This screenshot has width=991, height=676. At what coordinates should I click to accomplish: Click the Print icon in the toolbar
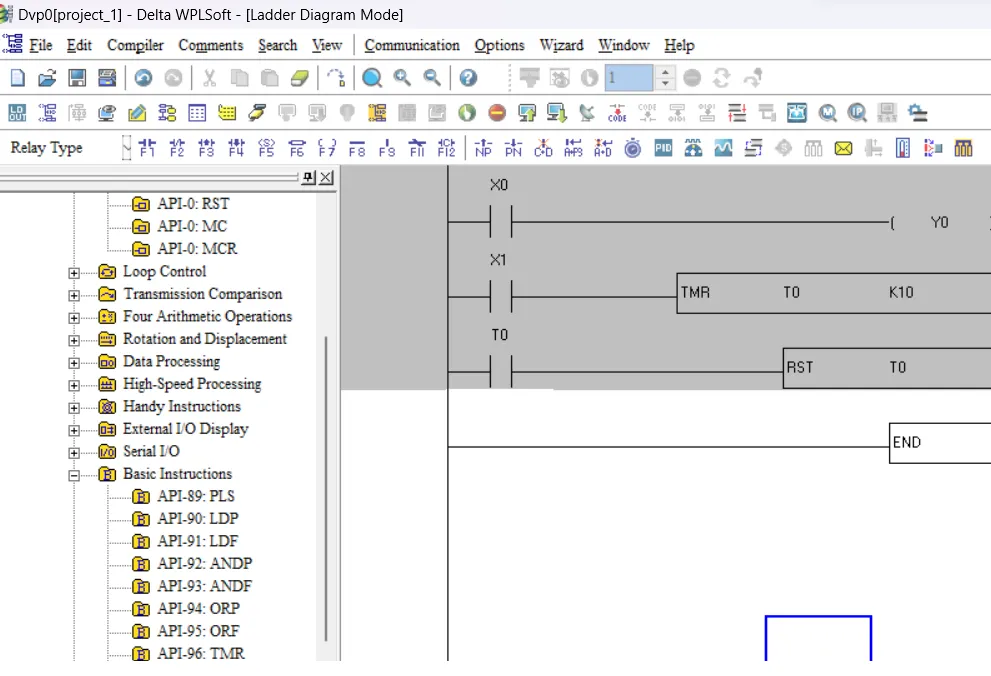pos(107,78)
